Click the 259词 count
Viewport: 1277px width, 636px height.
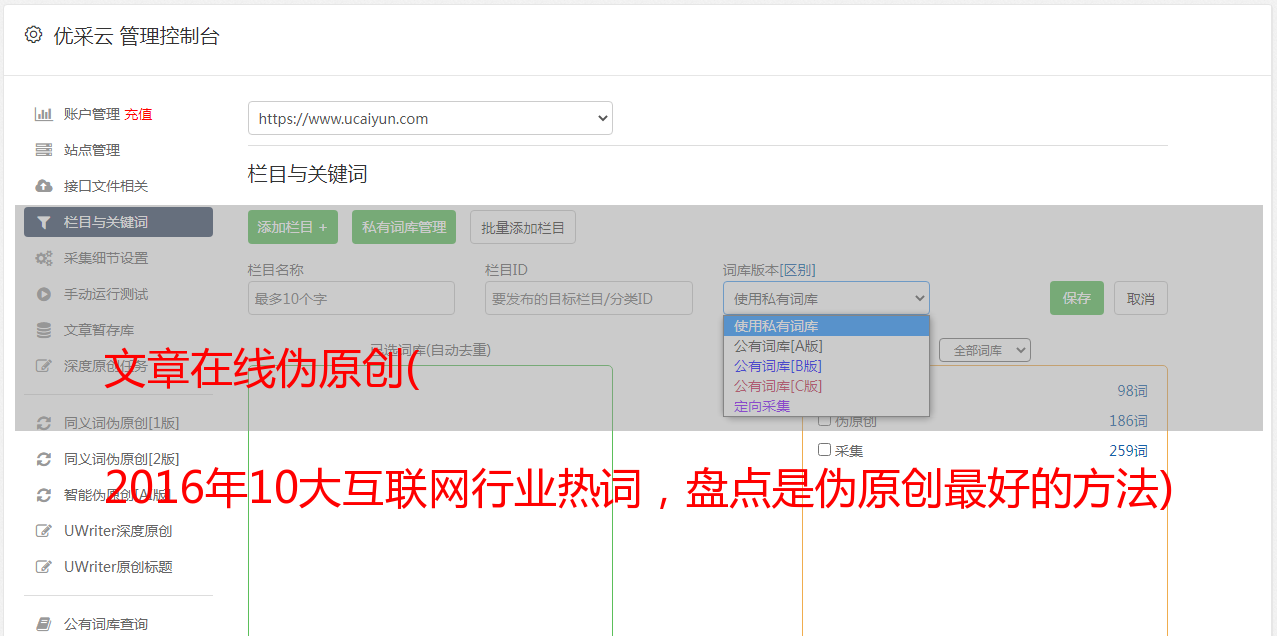(x=1128, y=451)
